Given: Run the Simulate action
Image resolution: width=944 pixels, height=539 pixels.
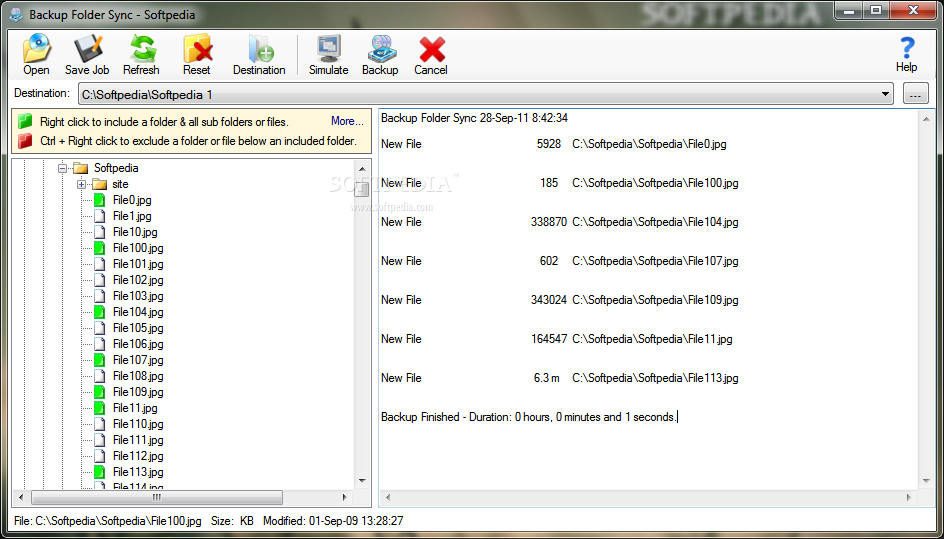Looking at the screenshot, I should tap(329, 55).
